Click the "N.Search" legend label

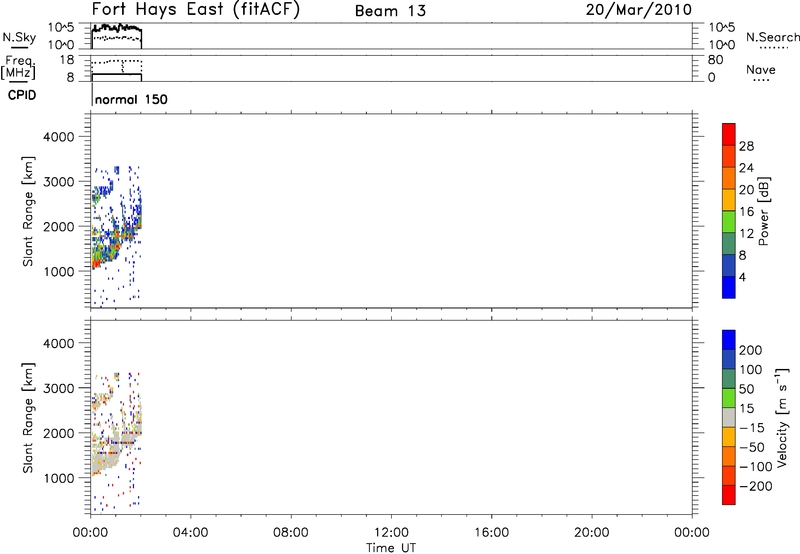[x=773, y=37]
